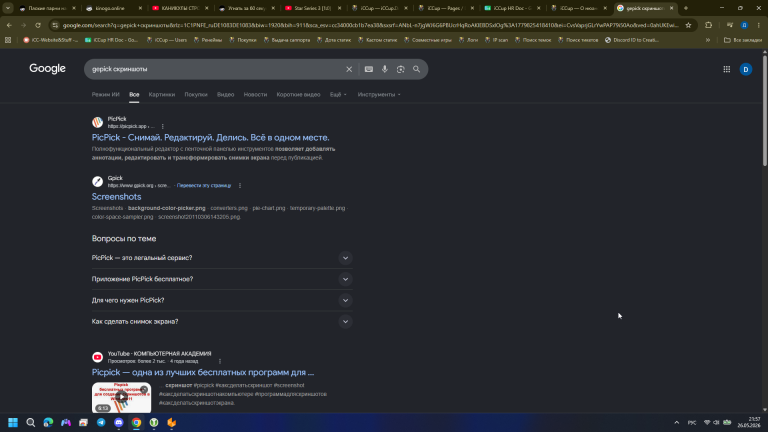
Task: Open the three-dot menu of the PicPick result
Action: click(x=163, y=126)
